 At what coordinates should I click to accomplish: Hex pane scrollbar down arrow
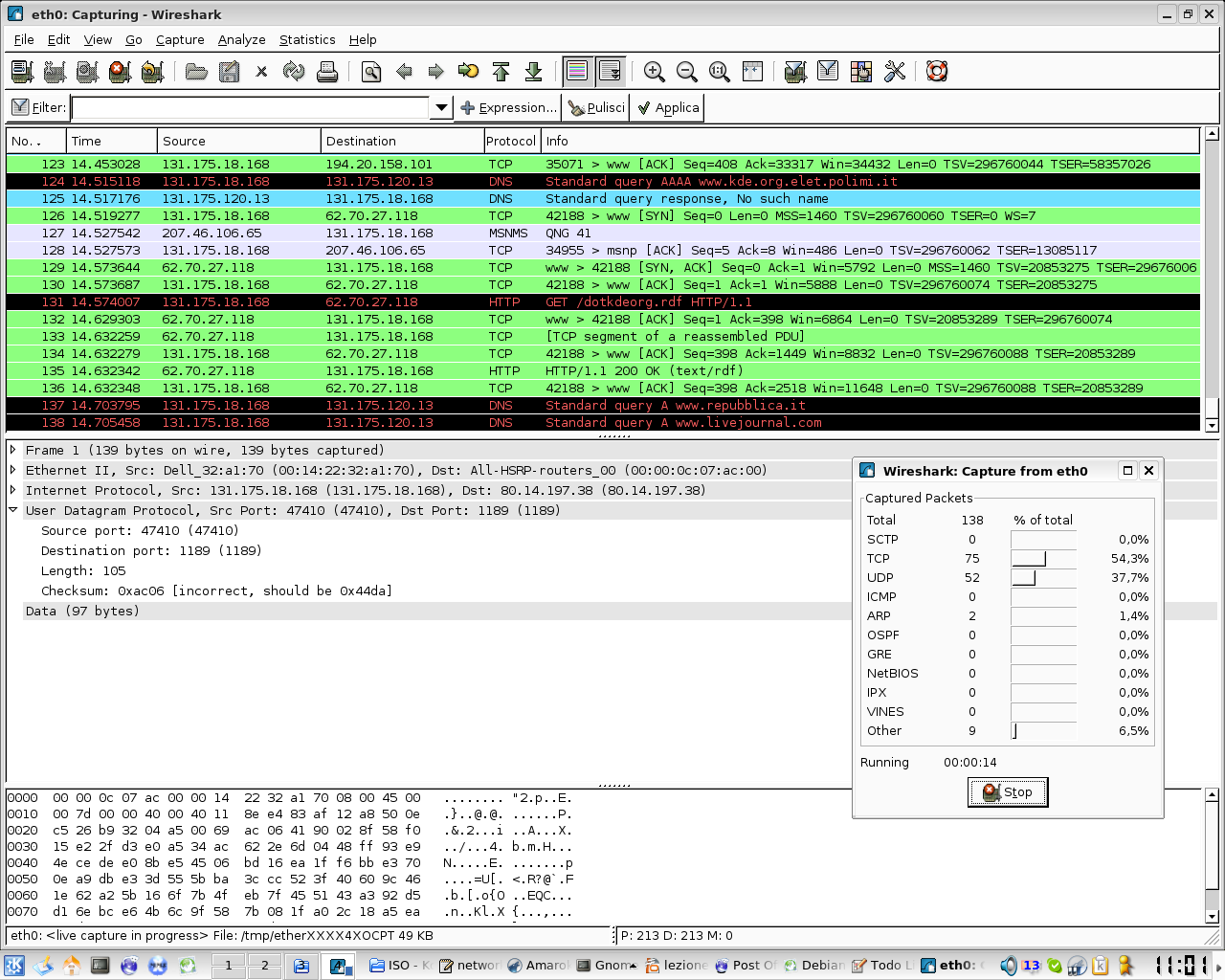[x=1212, y=916]
